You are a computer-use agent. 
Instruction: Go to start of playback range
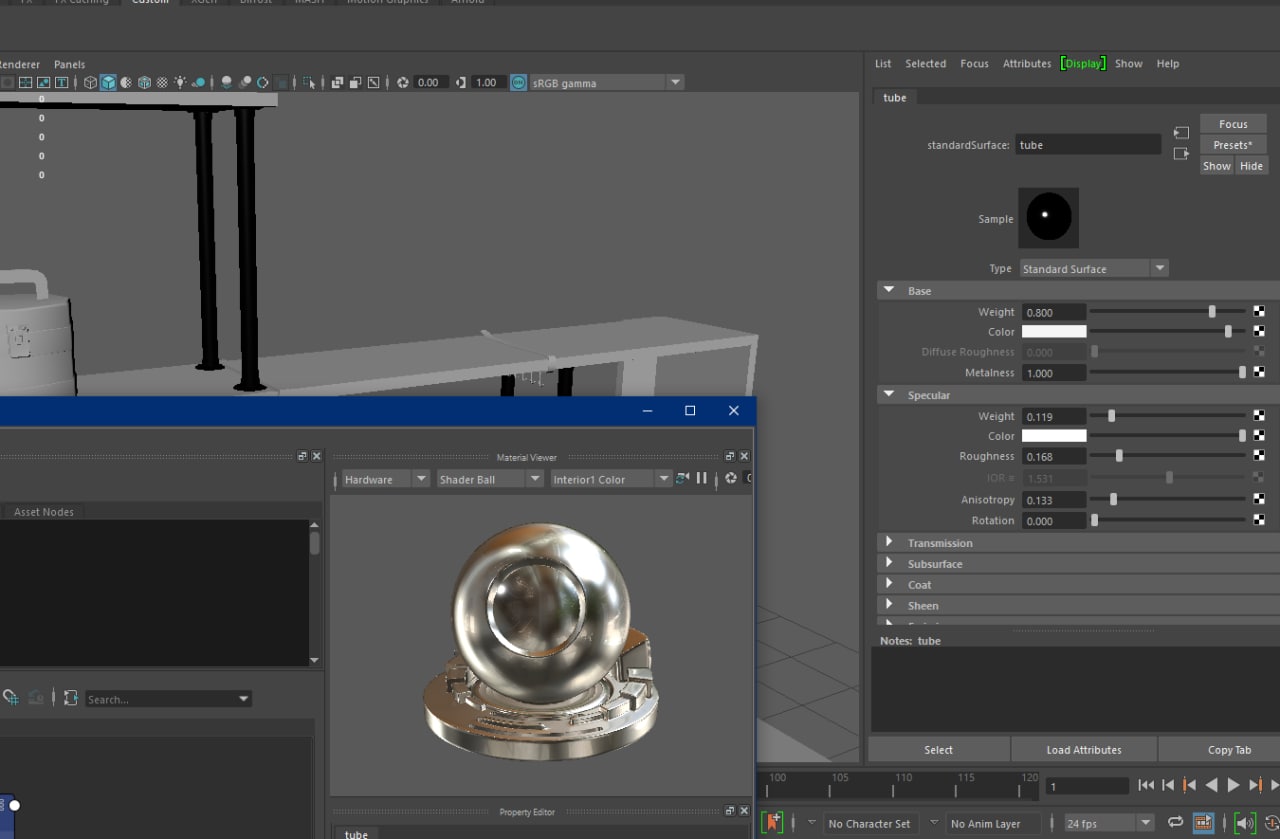[x=1147, y=786]
